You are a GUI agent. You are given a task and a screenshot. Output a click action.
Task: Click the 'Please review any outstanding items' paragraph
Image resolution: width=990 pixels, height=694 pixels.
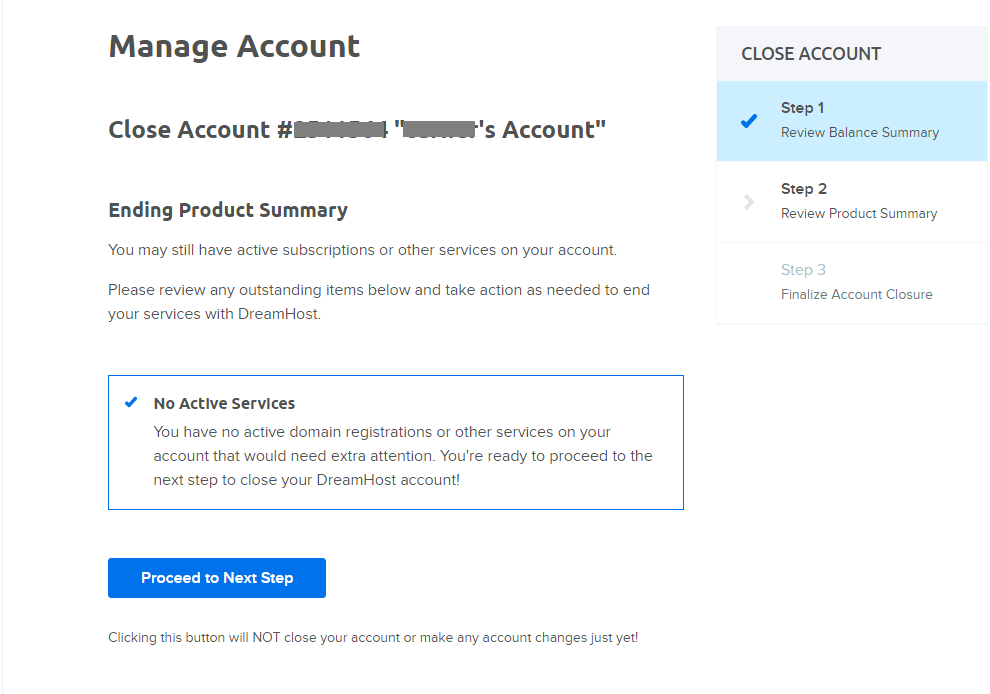coord(378,301)
